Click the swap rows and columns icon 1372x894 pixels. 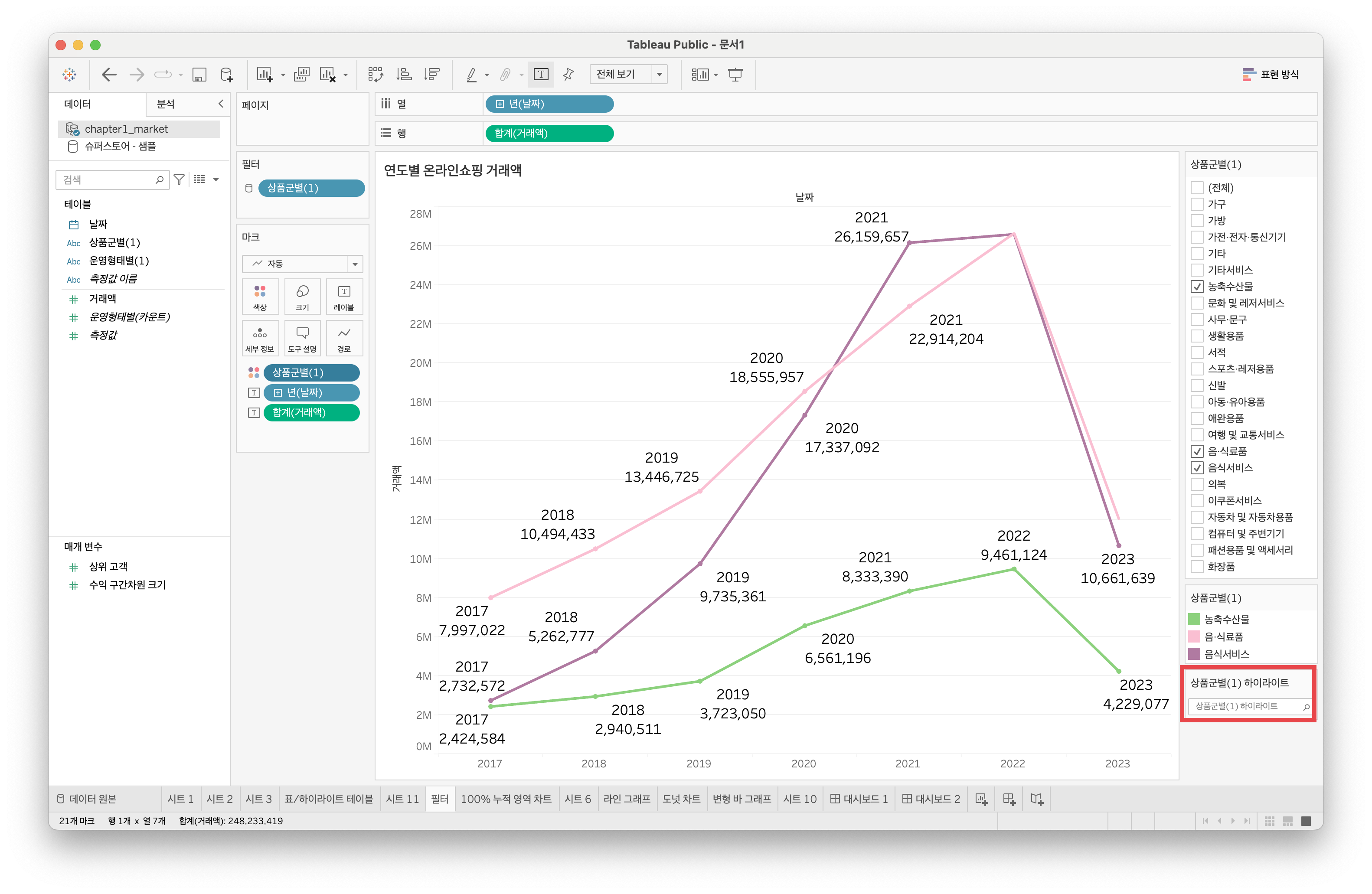point(375,75)
